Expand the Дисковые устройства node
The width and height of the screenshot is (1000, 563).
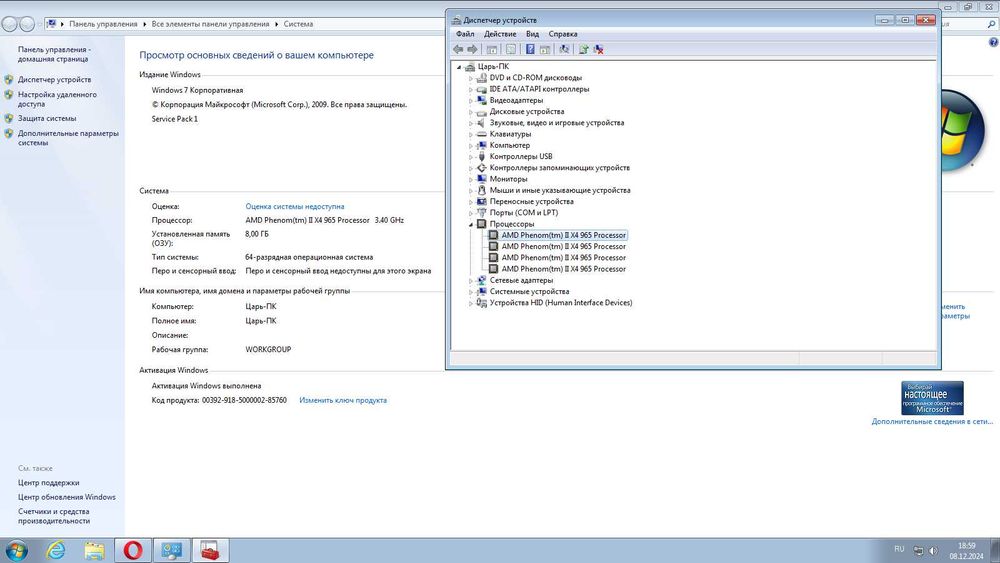tap(471, 112)
